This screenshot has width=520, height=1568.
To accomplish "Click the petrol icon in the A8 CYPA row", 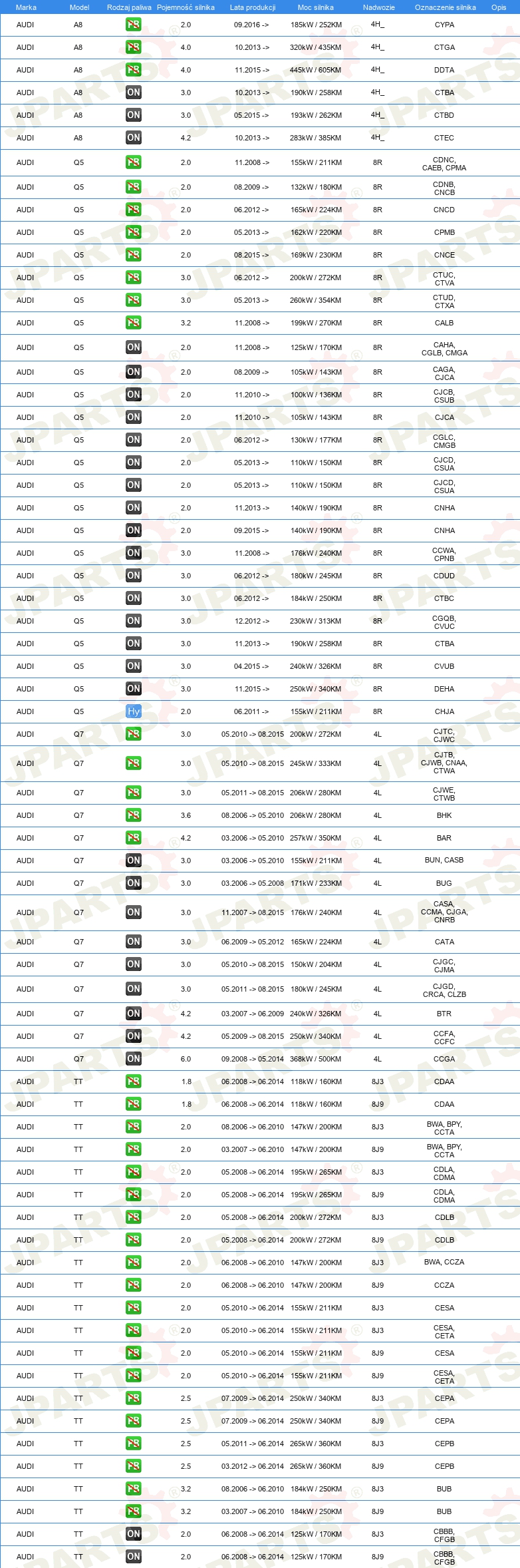I will (x=134, y=25).
